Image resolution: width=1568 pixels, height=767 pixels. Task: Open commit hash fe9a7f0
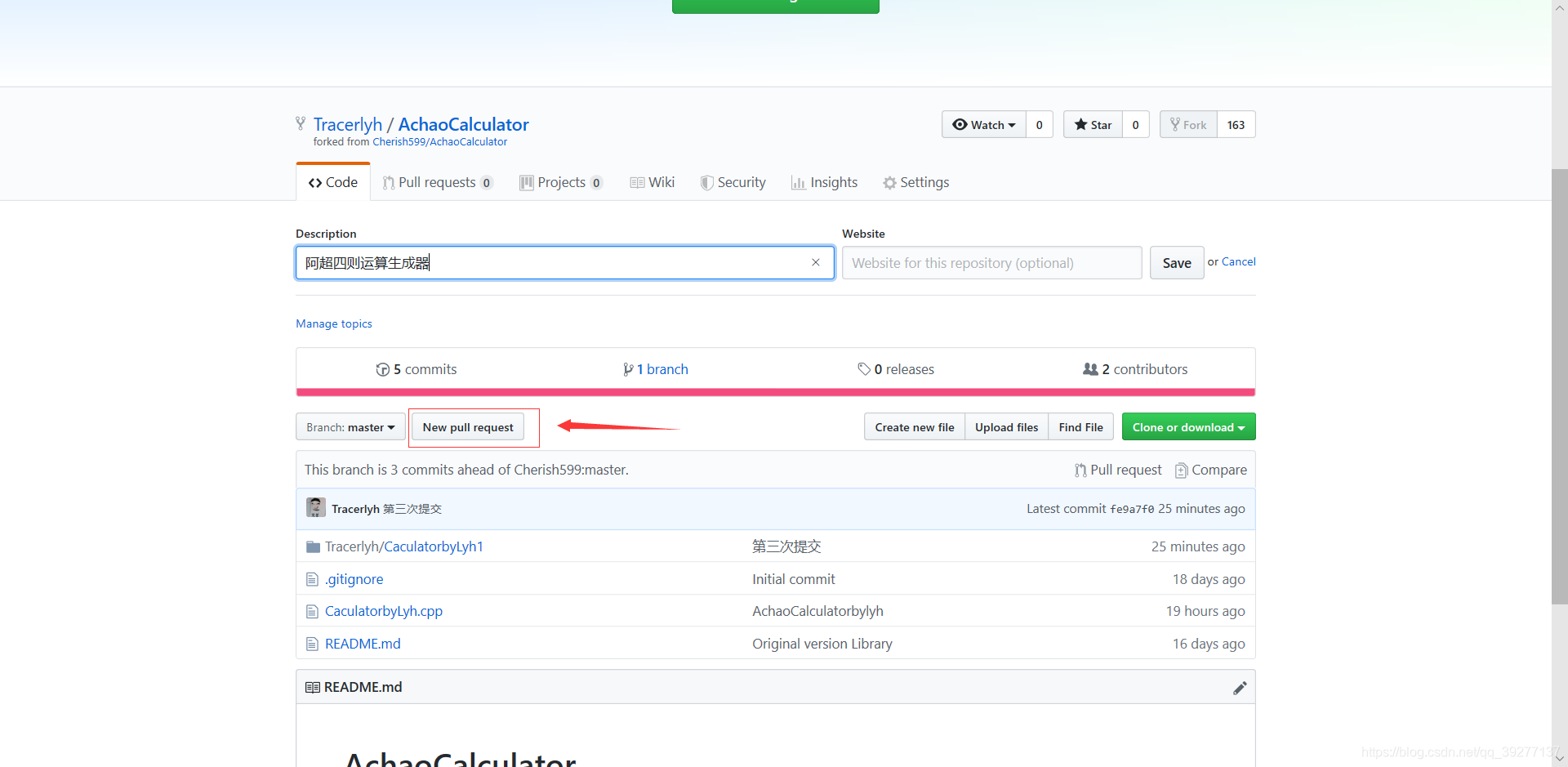[x=1132, y=509]
